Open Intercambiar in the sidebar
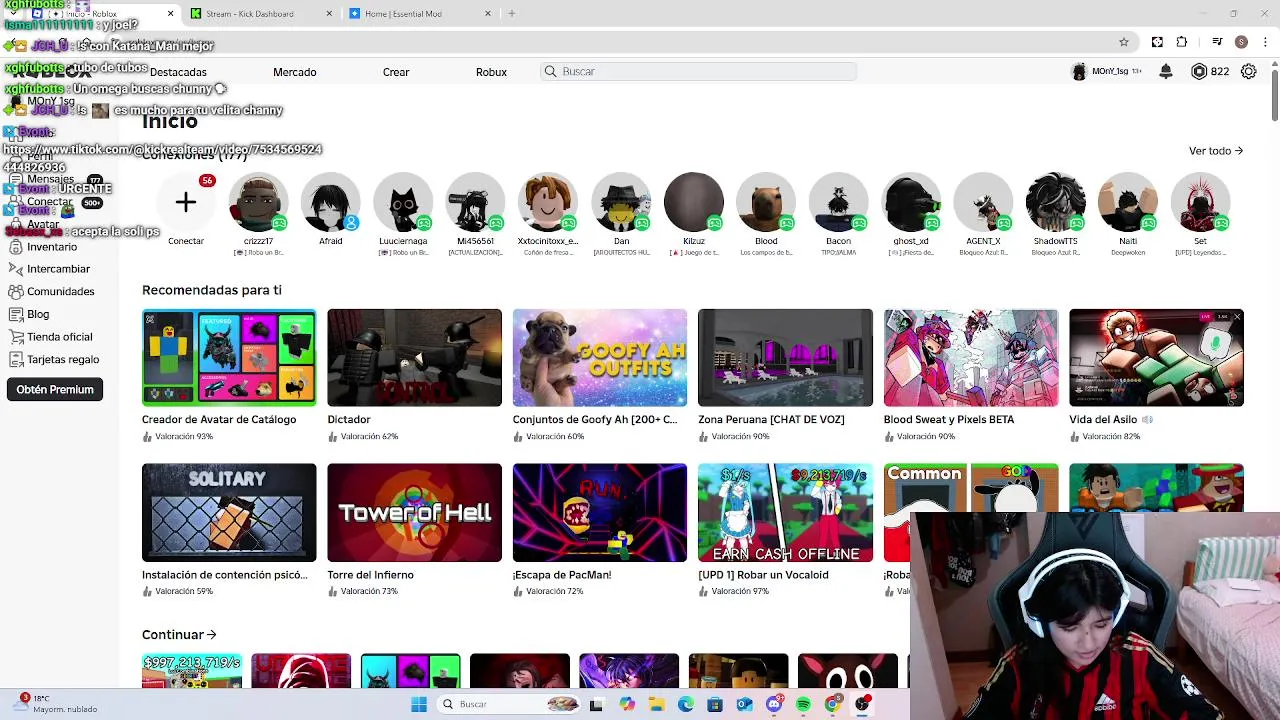This screenshot has height=720, width=1280. (58, 269)
